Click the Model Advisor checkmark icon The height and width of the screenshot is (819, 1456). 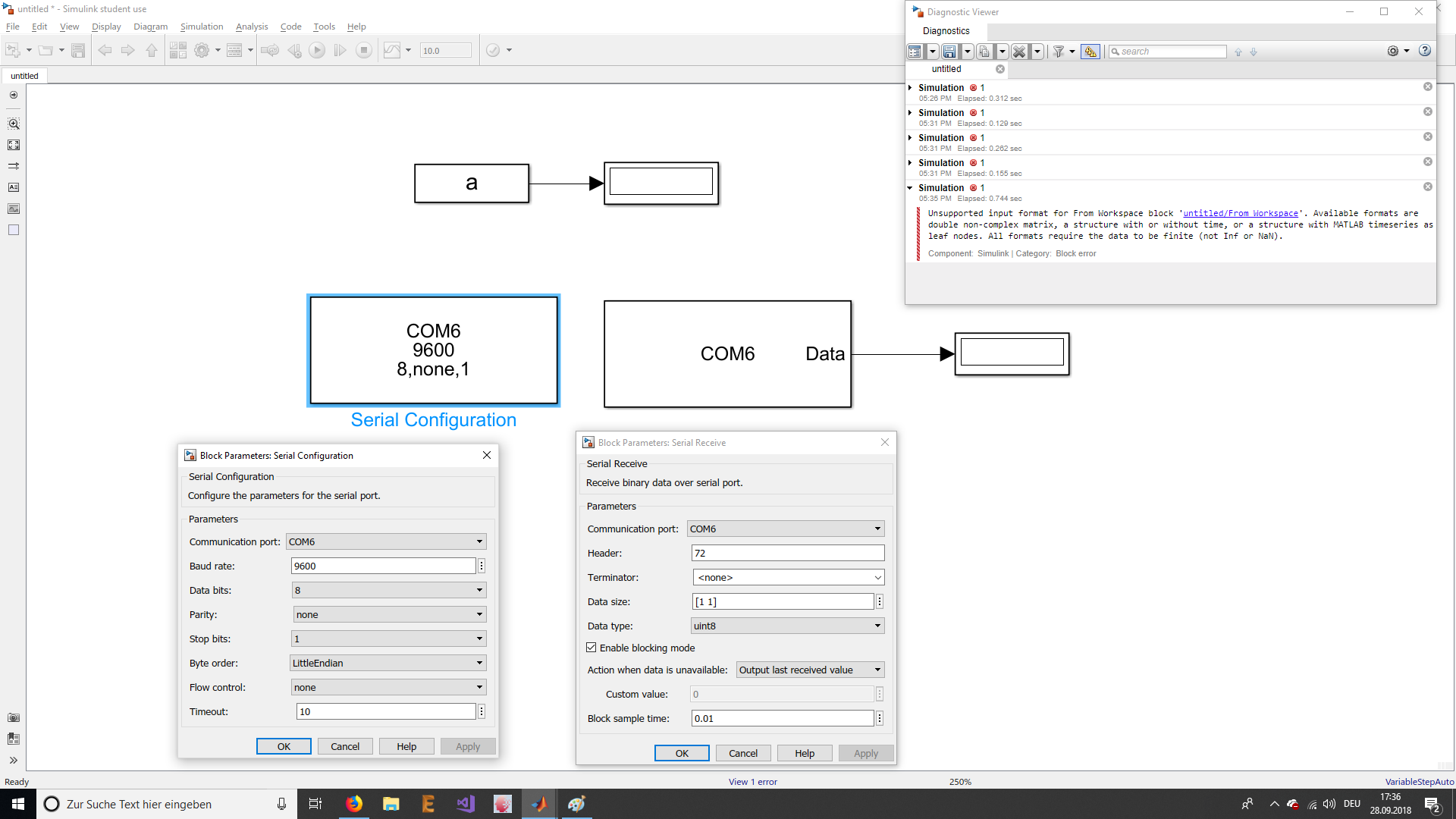(x=493, y=50)
